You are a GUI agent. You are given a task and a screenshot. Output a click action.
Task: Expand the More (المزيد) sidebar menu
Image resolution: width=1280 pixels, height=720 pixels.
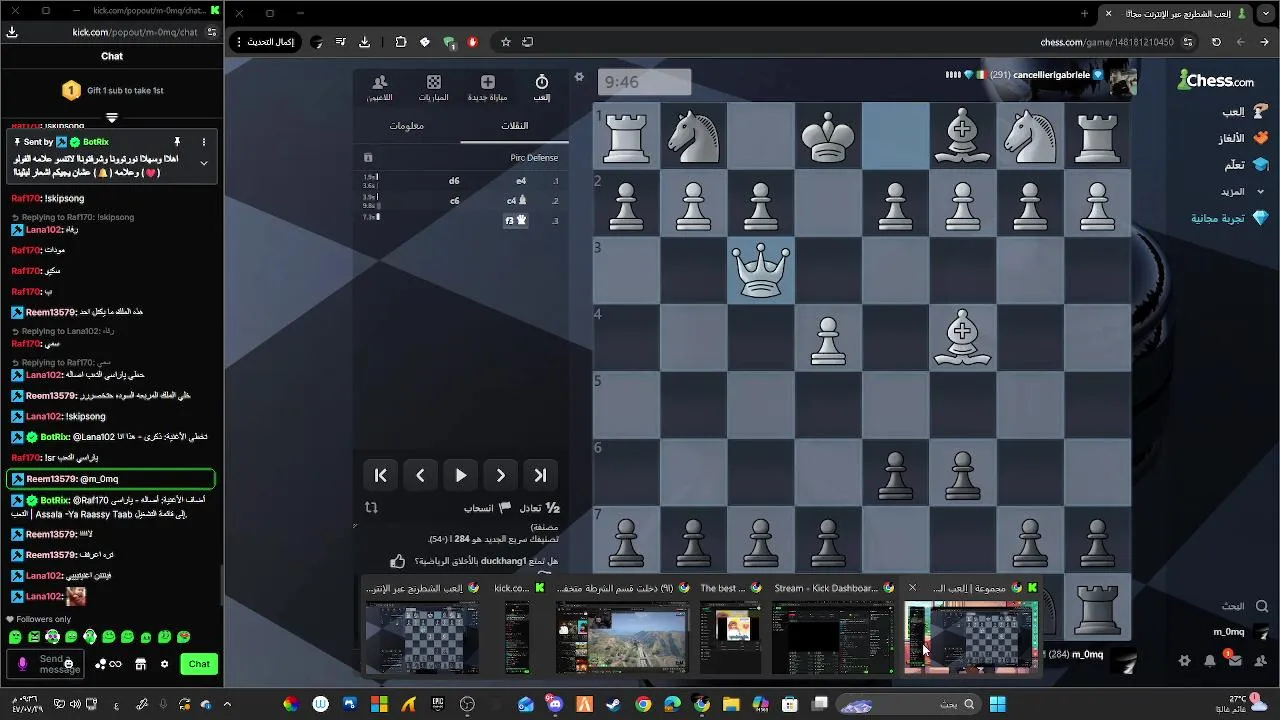[1241, 191]
